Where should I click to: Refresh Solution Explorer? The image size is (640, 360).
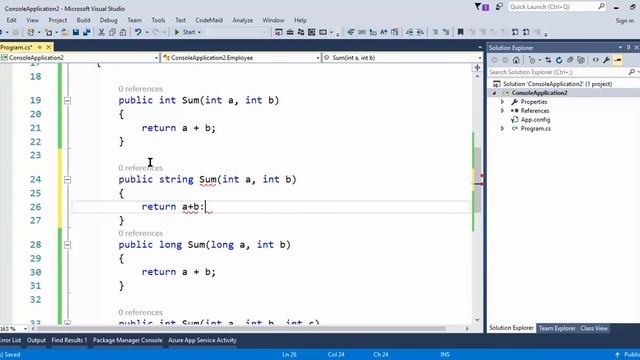coord(559,60)
